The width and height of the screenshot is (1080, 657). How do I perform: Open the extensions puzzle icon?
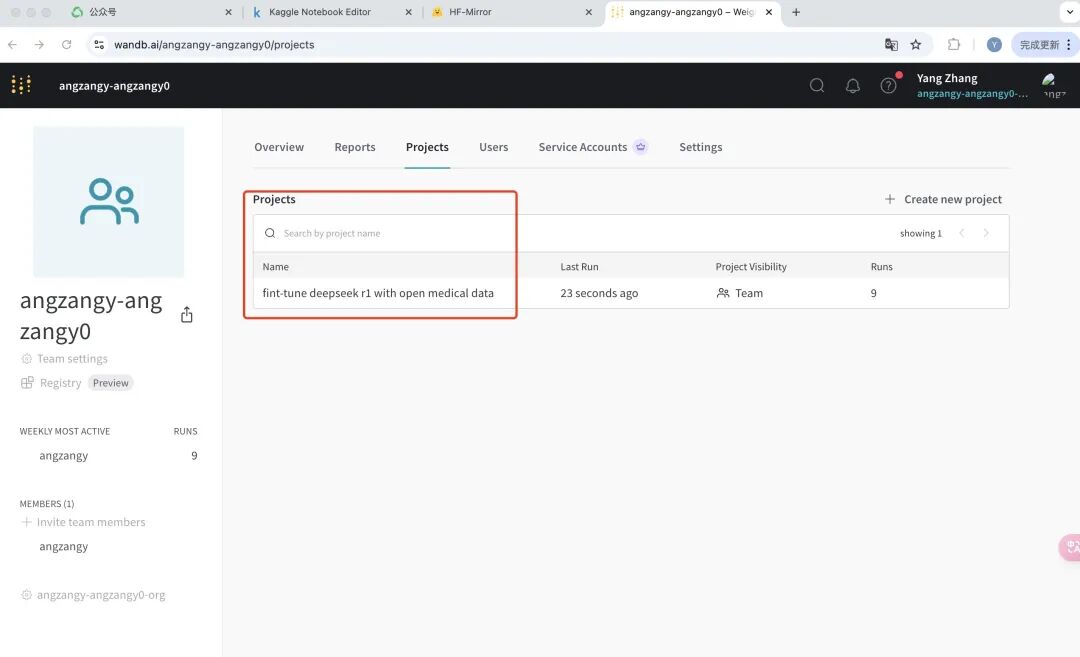[953, 44]
